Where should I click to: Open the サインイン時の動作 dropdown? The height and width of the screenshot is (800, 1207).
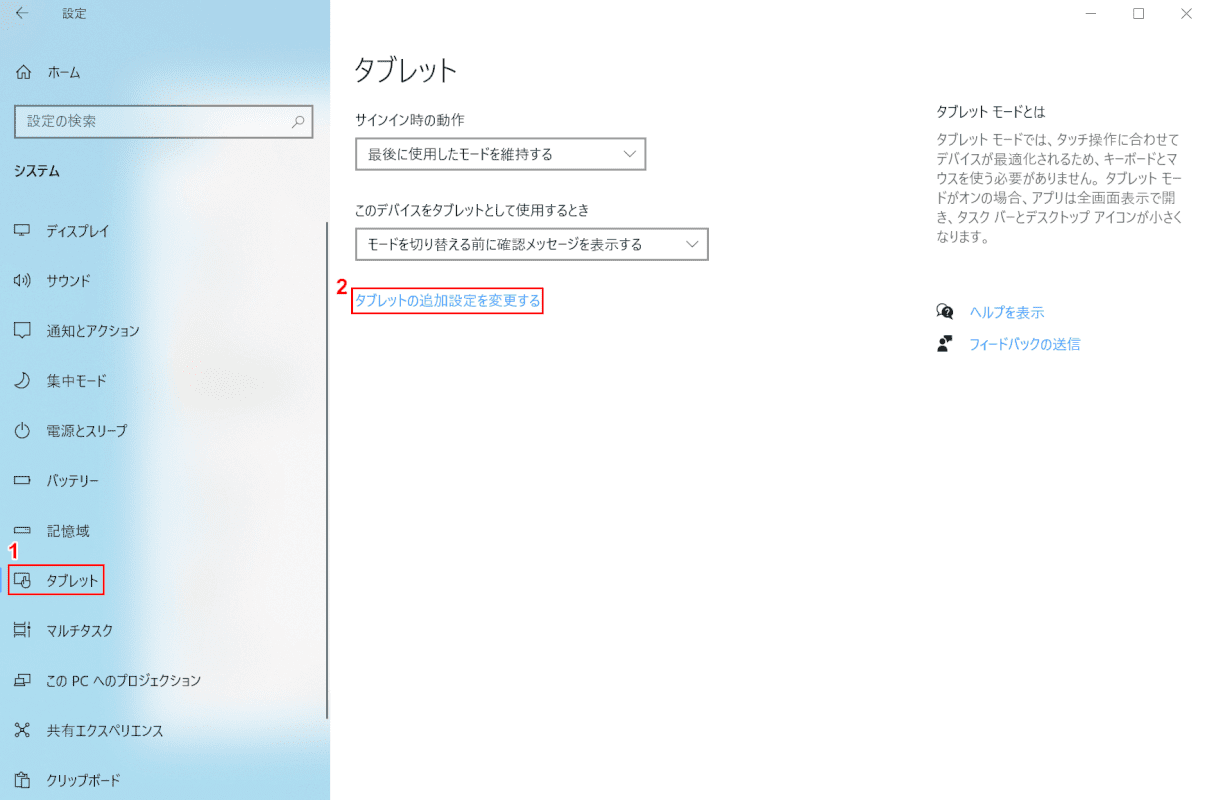pos(501,154)
